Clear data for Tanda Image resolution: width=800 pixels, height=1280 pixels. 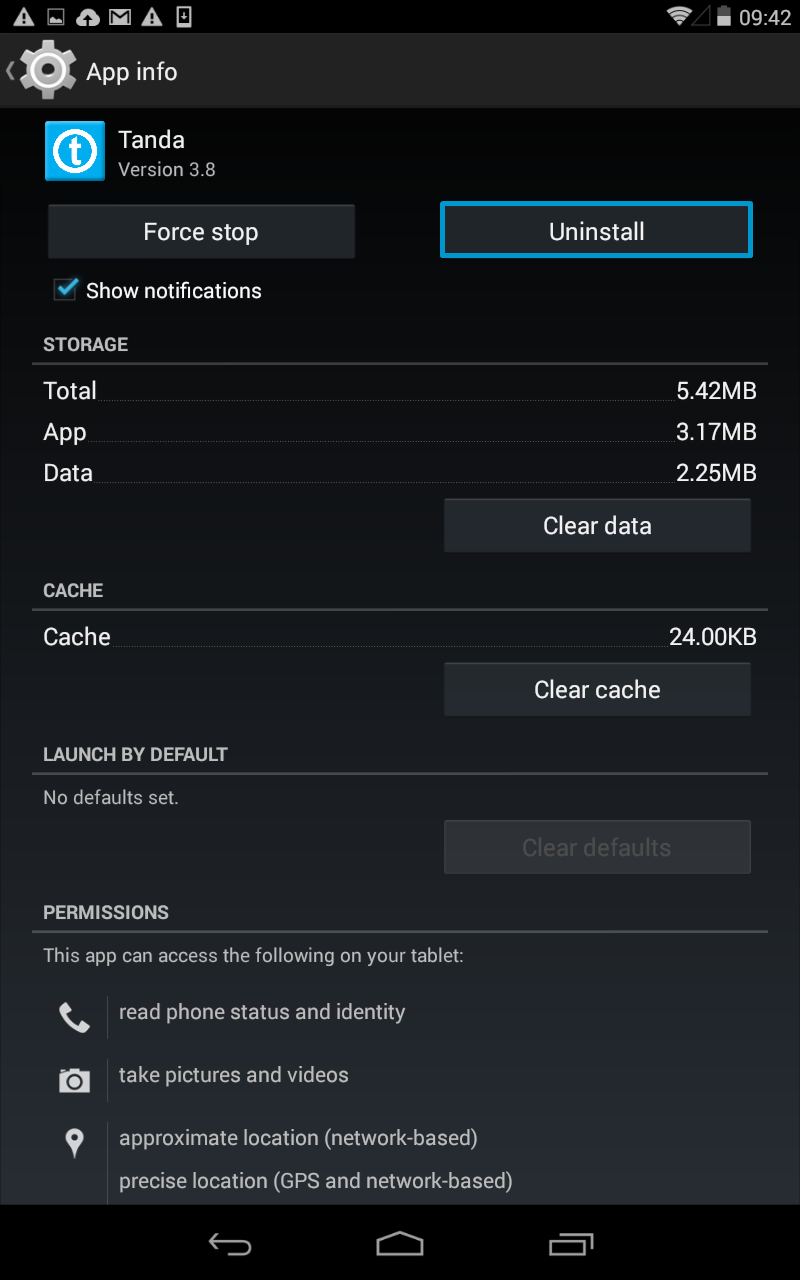click(597, 526)
